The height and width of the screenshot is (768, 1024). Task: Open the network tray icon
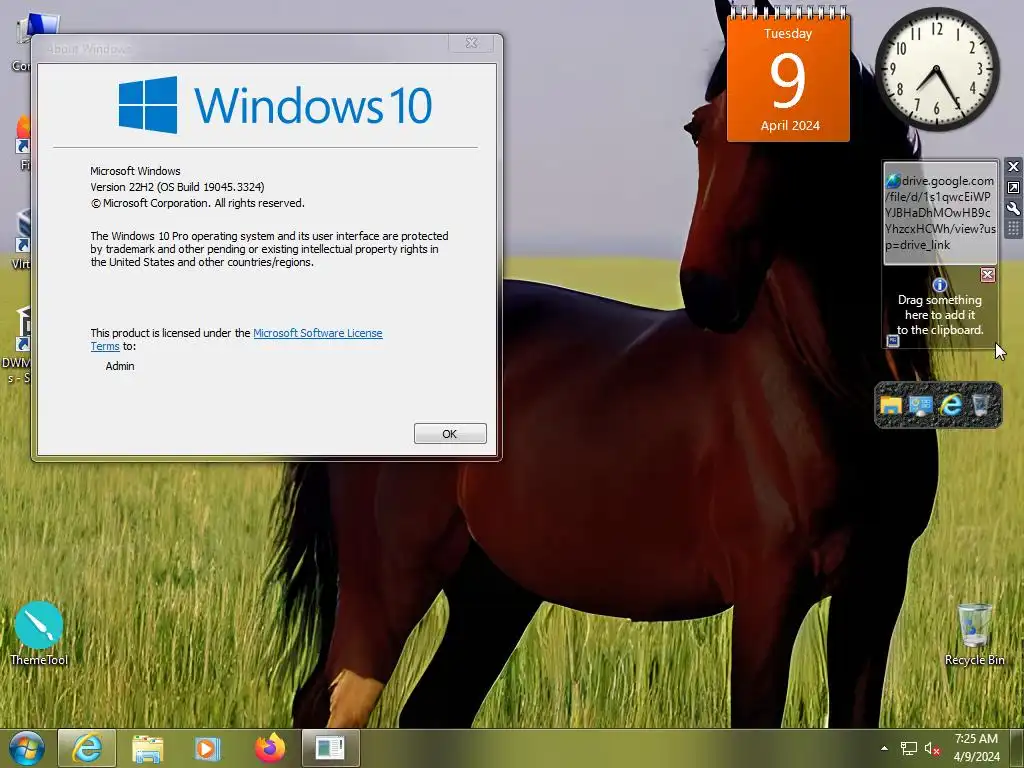(x=908, y=748)
